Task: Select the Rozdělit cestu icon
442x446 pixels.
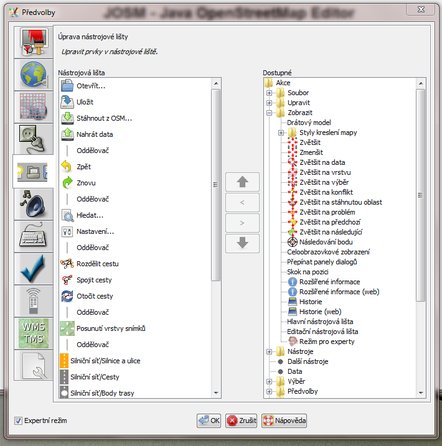Action: pyautogui.click(x=67, y=264)
